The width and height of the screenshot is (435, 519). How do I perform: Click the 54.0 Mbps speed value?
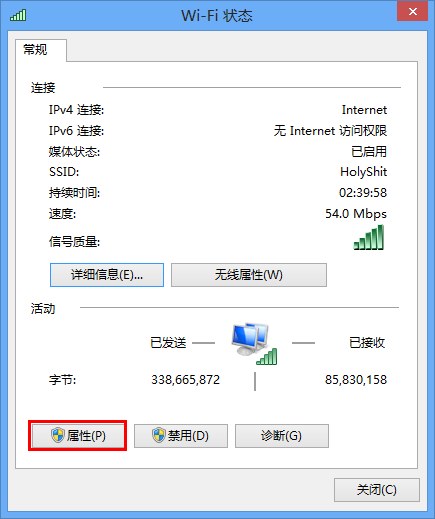pyautogui.click(x=356, y=214)
